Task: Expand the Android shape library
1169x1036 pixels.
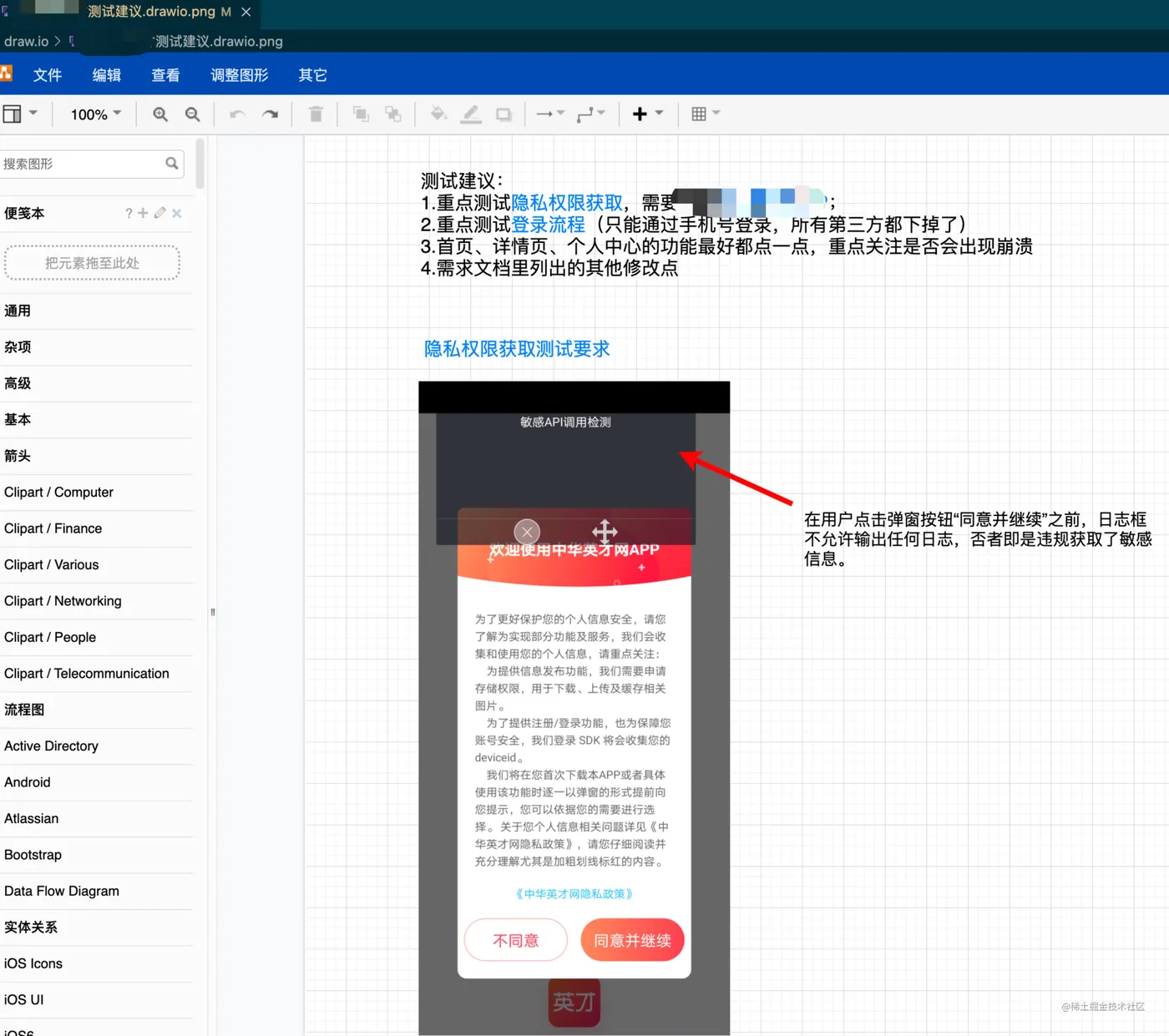Action: pos(97,782)
